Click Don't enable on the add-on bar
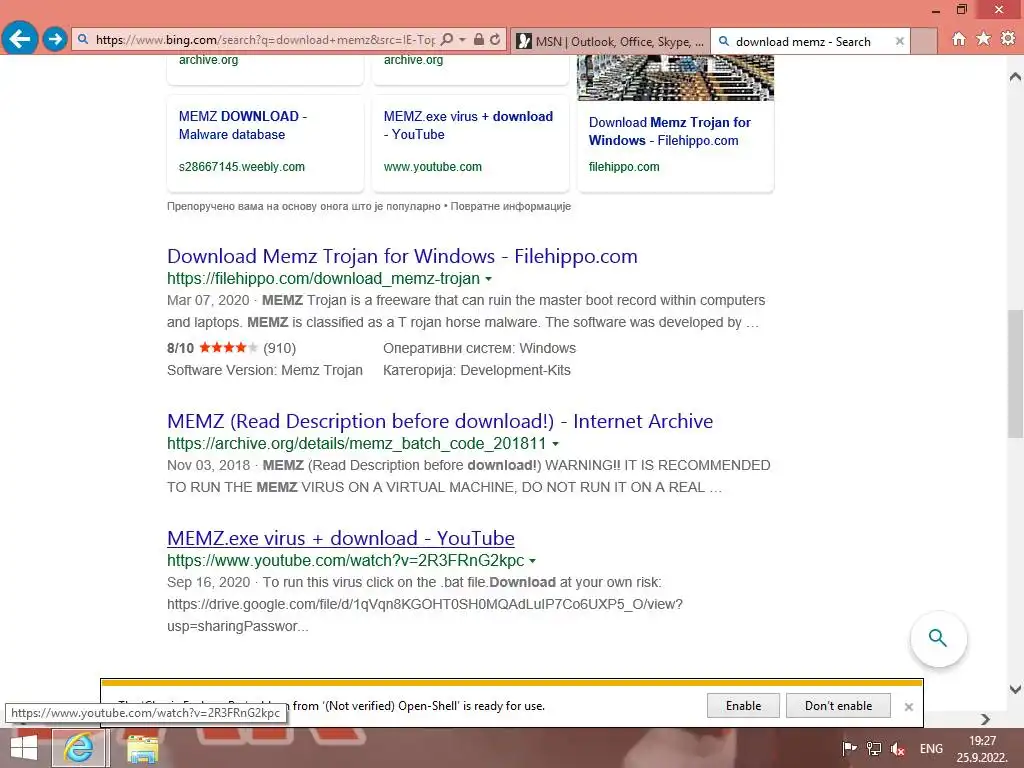 tap(839, 705)
